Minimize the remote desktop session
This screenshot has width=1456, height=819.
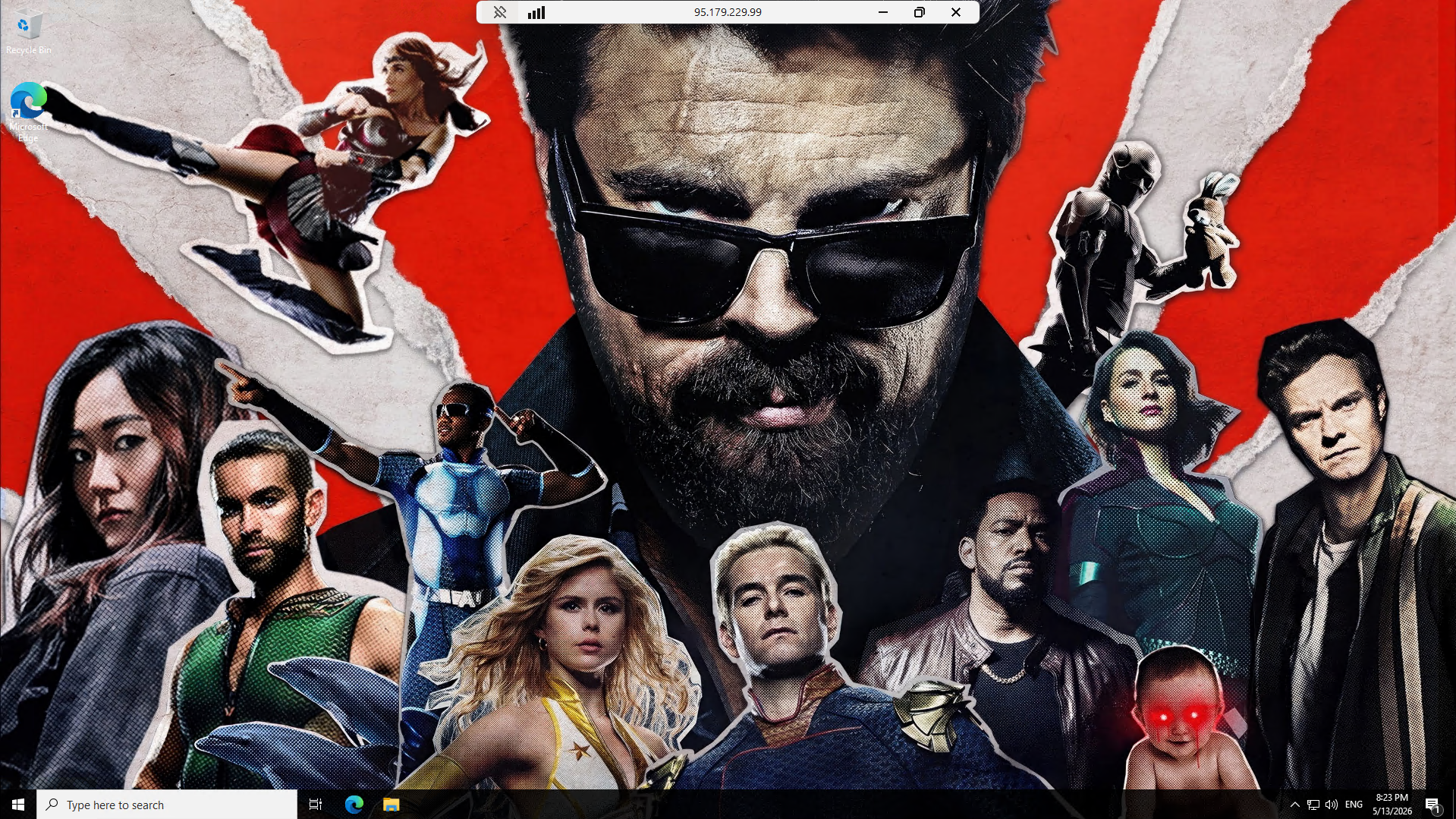[x=883, y=12]
